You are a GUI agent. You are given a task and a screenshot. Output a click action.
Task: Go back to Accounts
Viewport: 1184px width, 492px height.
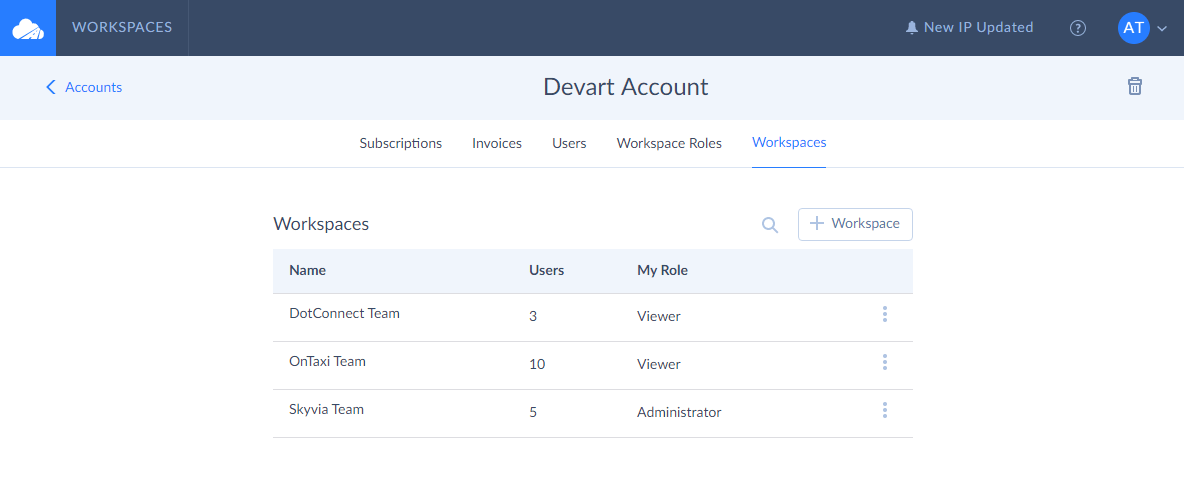click(84, 88)
